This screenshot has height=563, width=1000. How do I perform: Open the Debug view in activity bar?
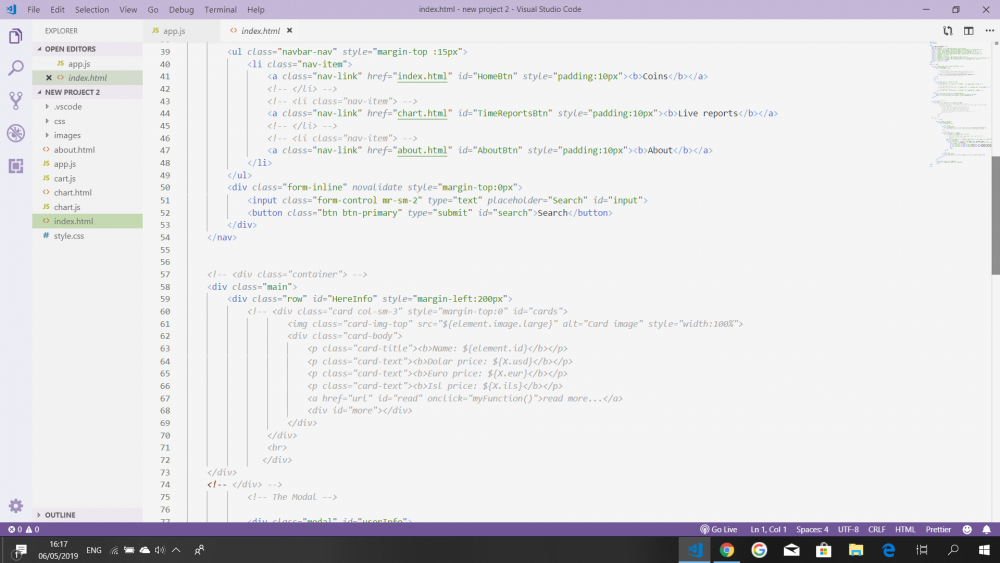tap(15, 133)
